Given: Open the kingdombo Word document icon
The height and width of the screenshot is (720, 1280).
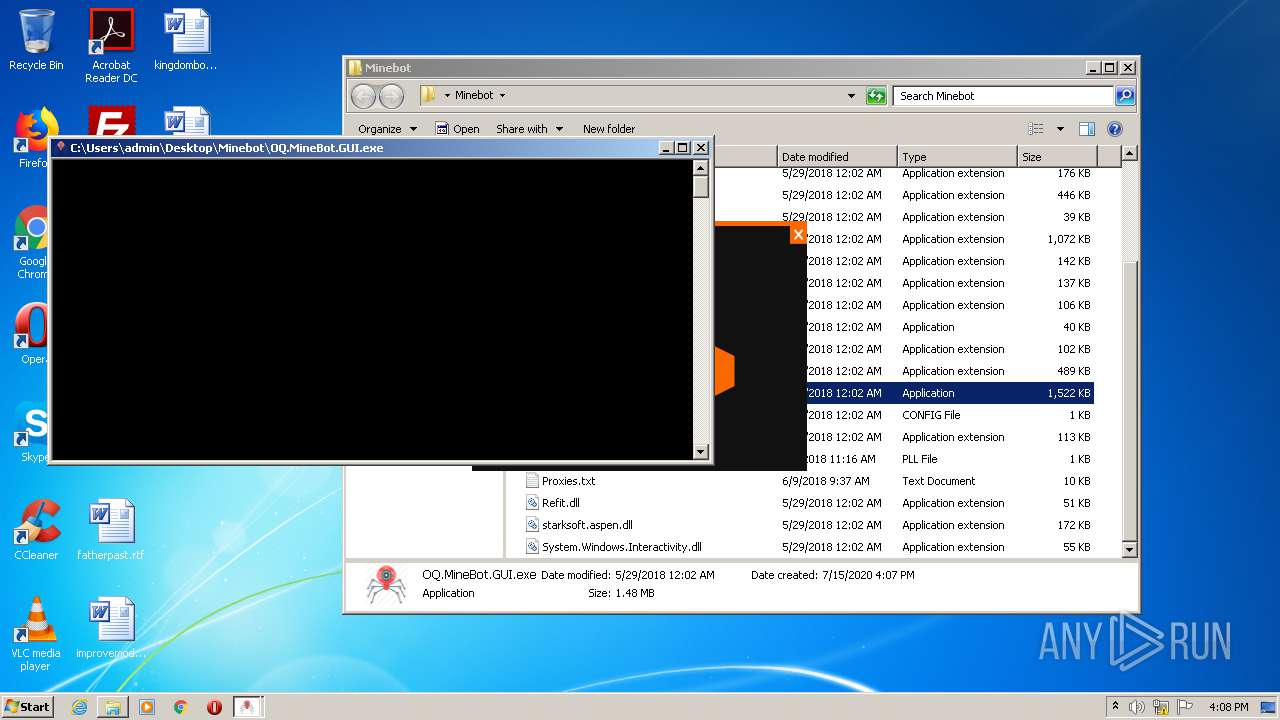Looking at the screenshot, I should pyautogui.click(x=186, y=40).
